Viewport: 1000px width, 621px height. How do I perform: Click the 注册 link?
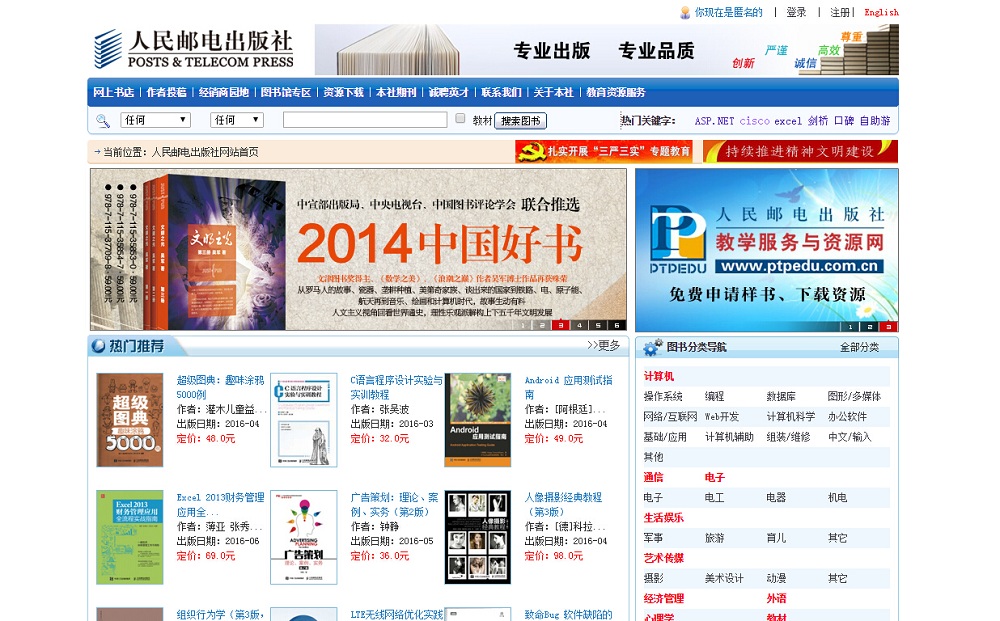[840, 12]
